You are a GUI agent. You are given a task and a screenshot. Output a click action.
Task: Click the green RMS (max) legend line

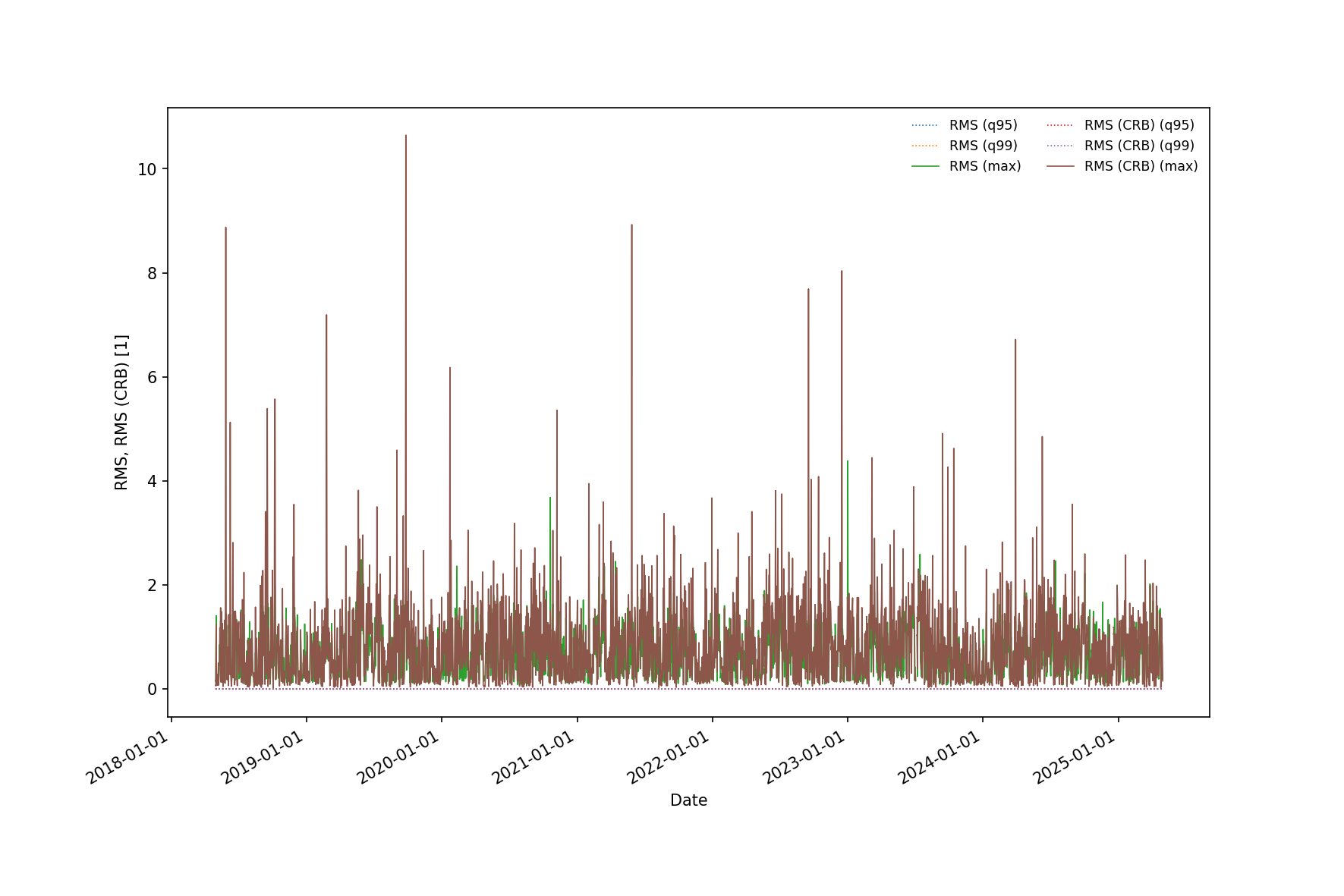click(x=925, y=166)
